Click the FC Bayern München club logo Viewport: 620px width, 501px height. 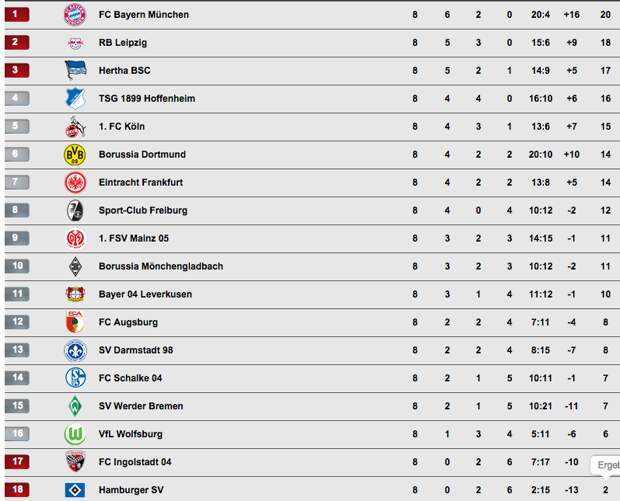click(x=75, y=15)
